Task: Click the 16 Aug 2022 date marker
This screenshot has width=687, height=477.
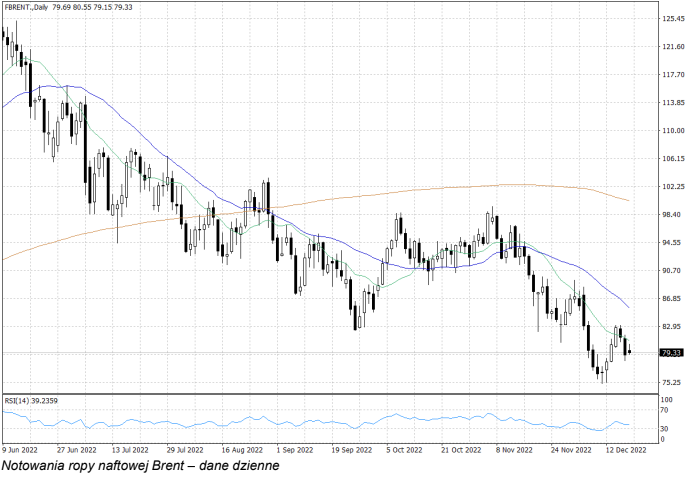Action: (241, 450)
